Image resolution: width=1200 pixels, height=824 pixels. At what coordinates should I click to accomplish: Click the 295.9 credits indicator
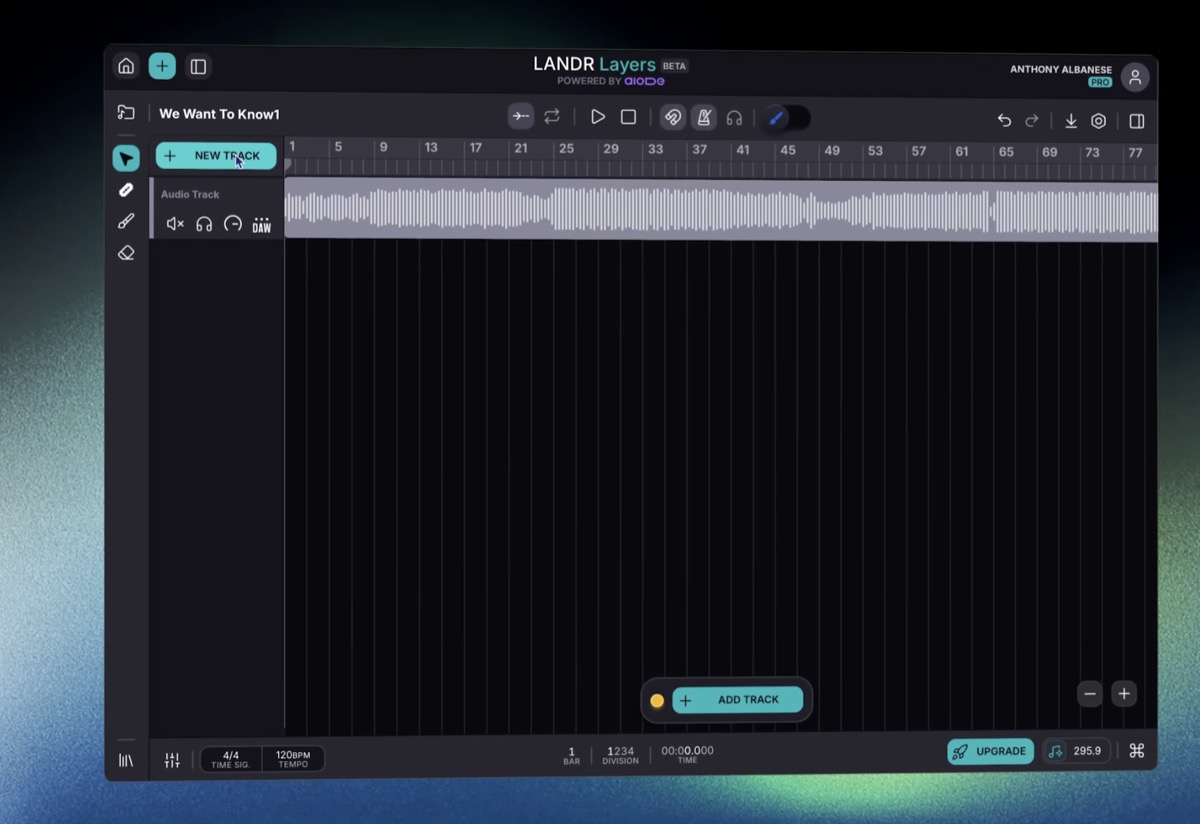pos(1076,751)
